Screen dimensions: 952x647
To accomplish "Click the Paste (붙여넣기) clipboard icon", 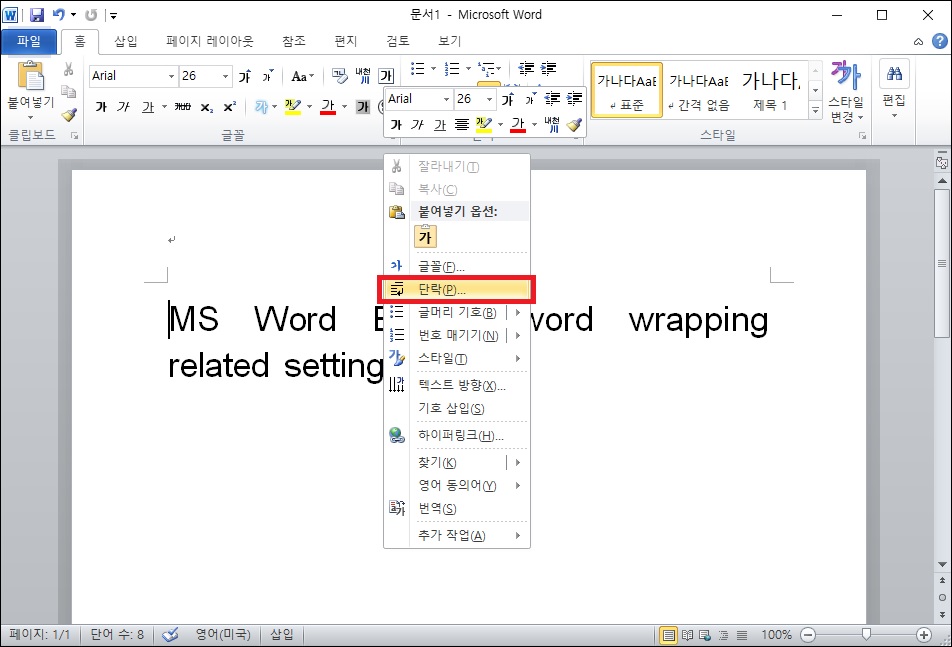I will click(31, 76).
